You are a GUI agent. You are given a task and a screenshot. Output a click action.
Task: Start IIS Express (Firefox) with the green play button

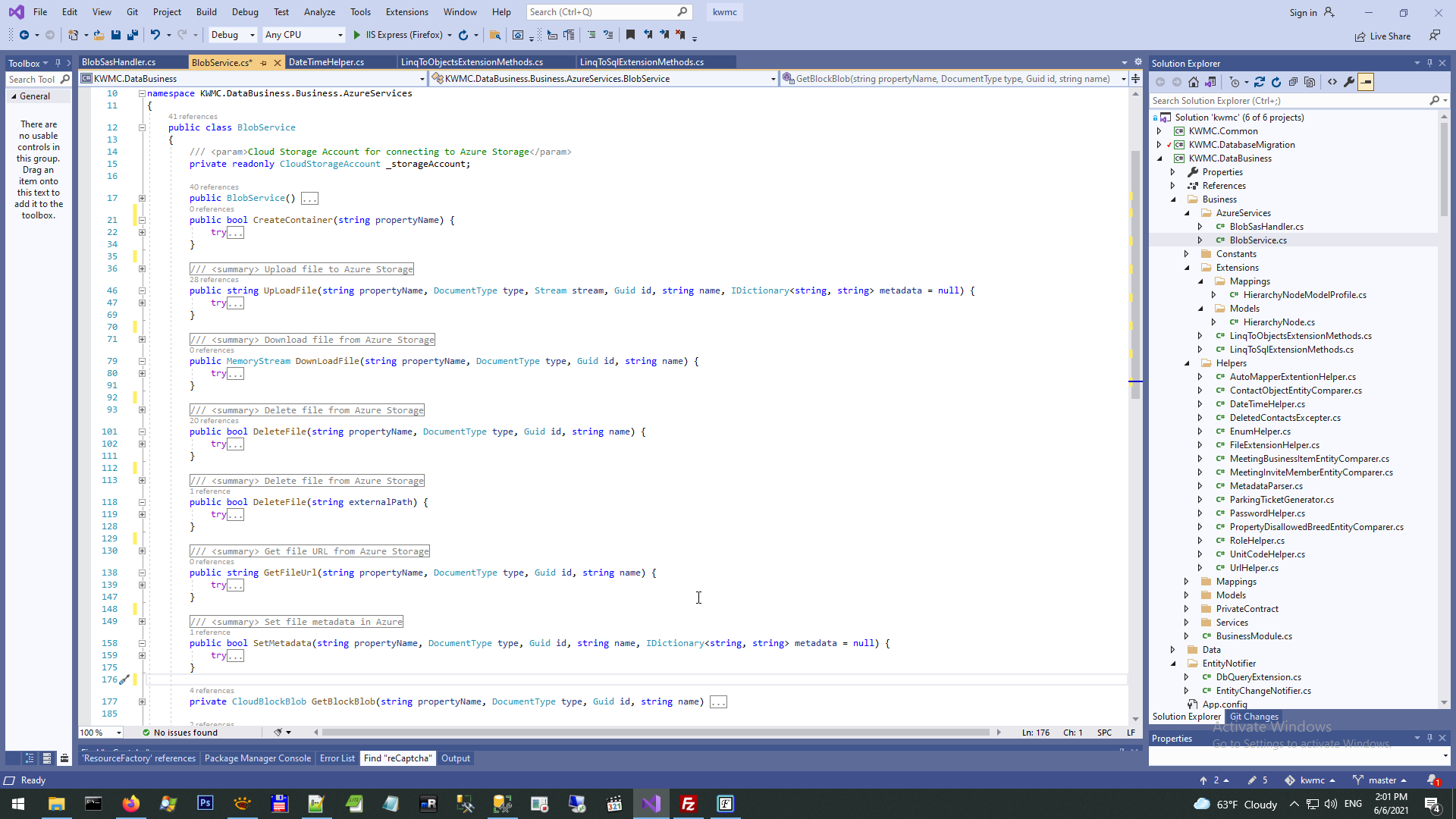tap(357, 35)
